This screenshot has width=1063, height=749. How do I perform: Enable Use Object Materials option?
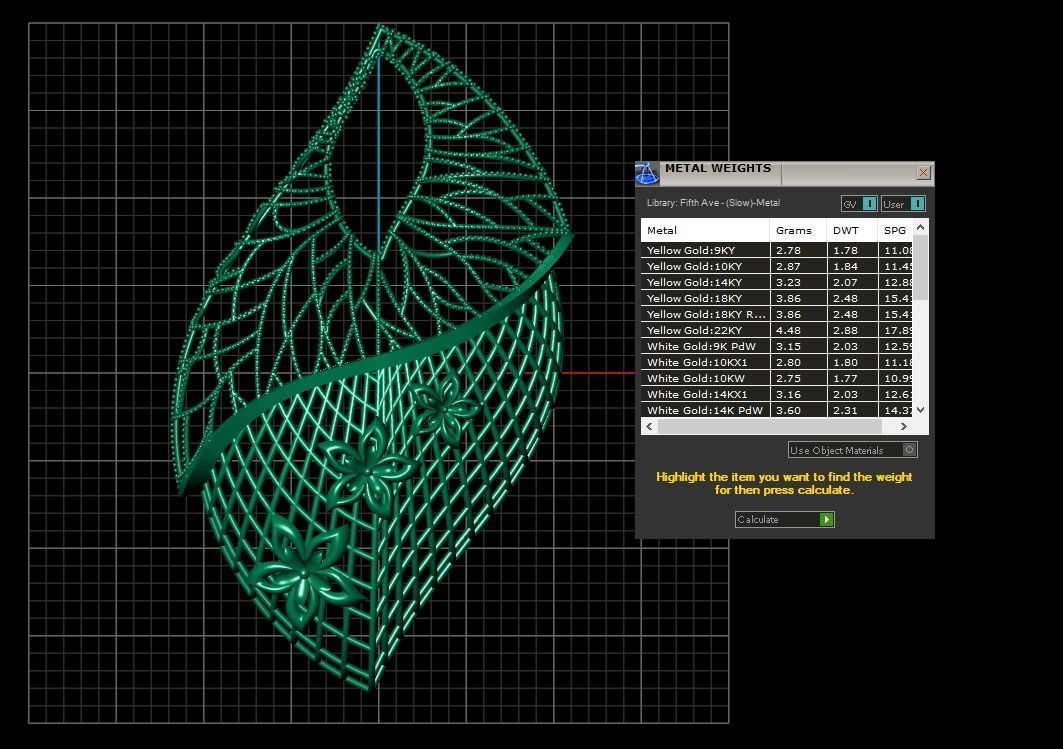click(x=852, y=450)
